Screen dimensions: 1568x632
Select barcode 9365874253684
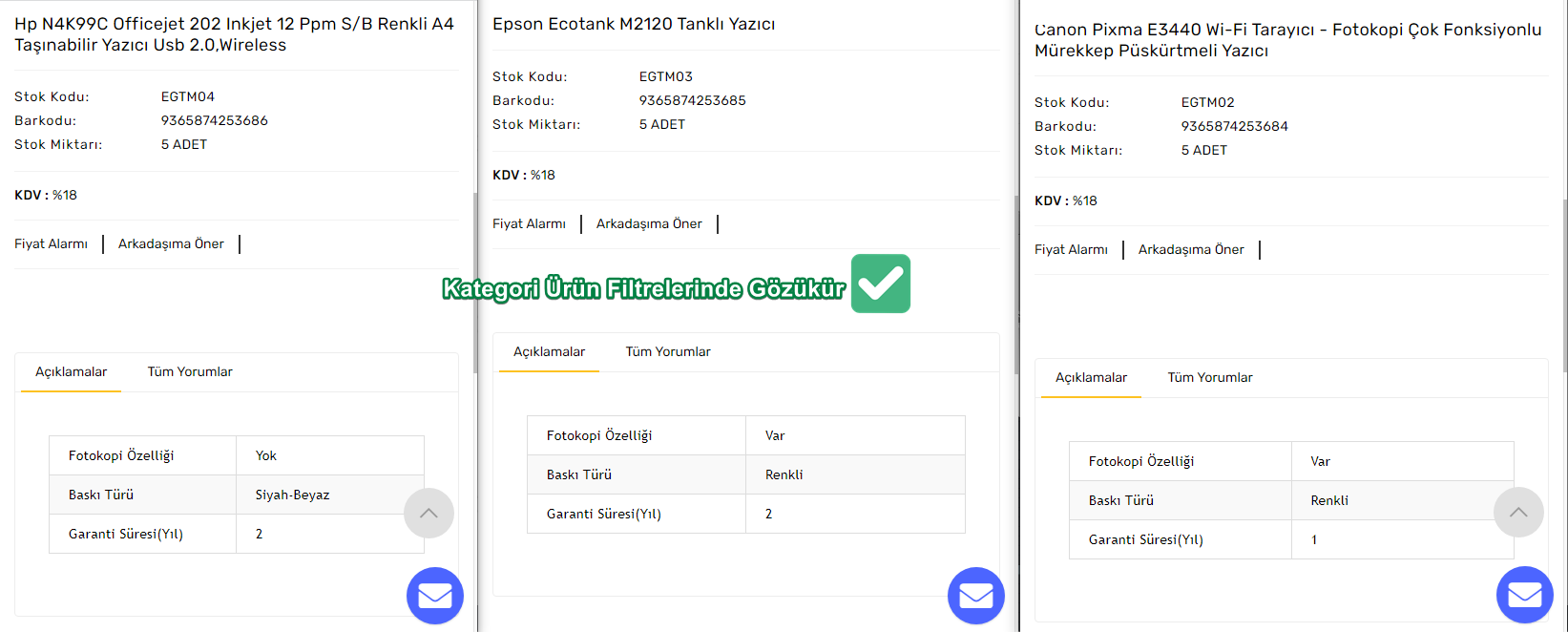pyautogui.click(x=1235, y=126)
